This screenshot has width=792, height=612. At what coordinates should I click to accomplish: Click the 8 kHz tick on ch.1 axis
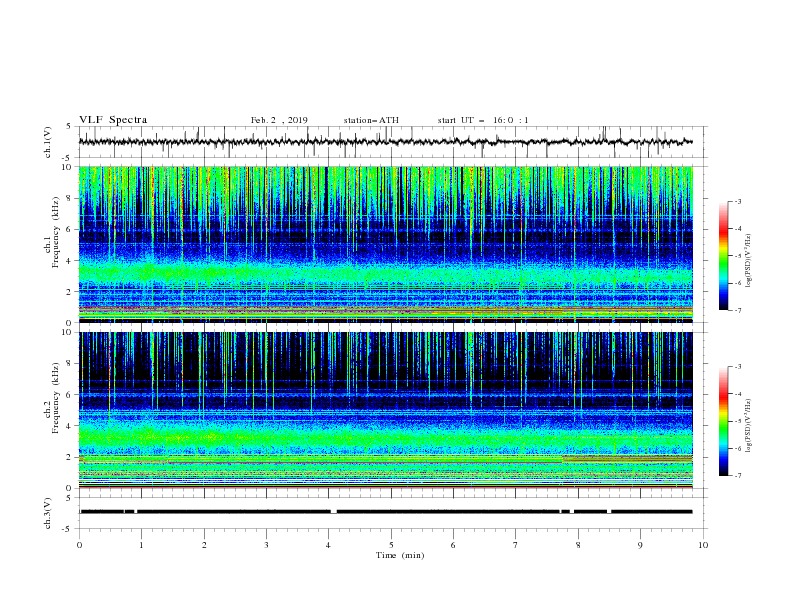point(70,198)
